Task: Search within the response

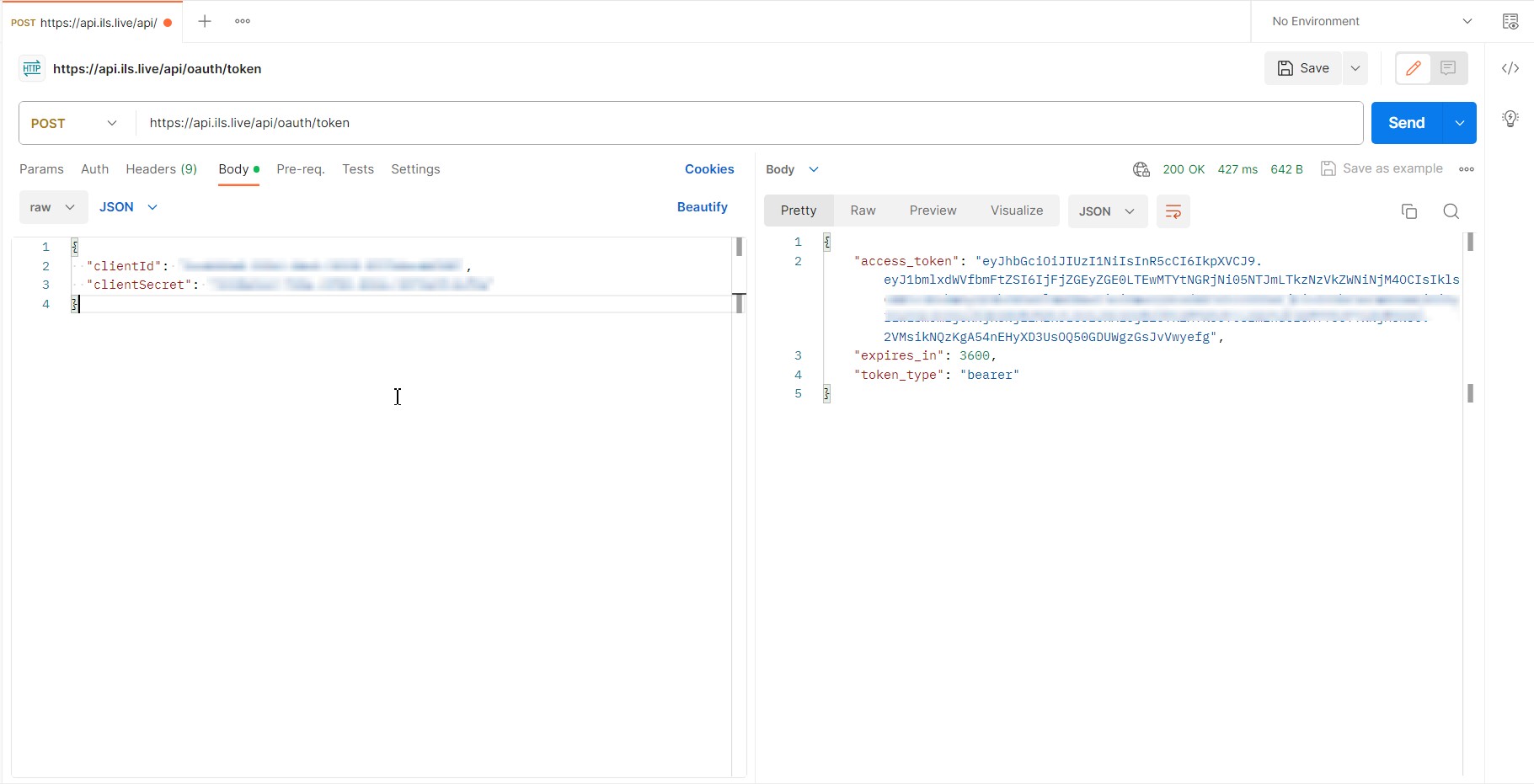Action: 1451,211
